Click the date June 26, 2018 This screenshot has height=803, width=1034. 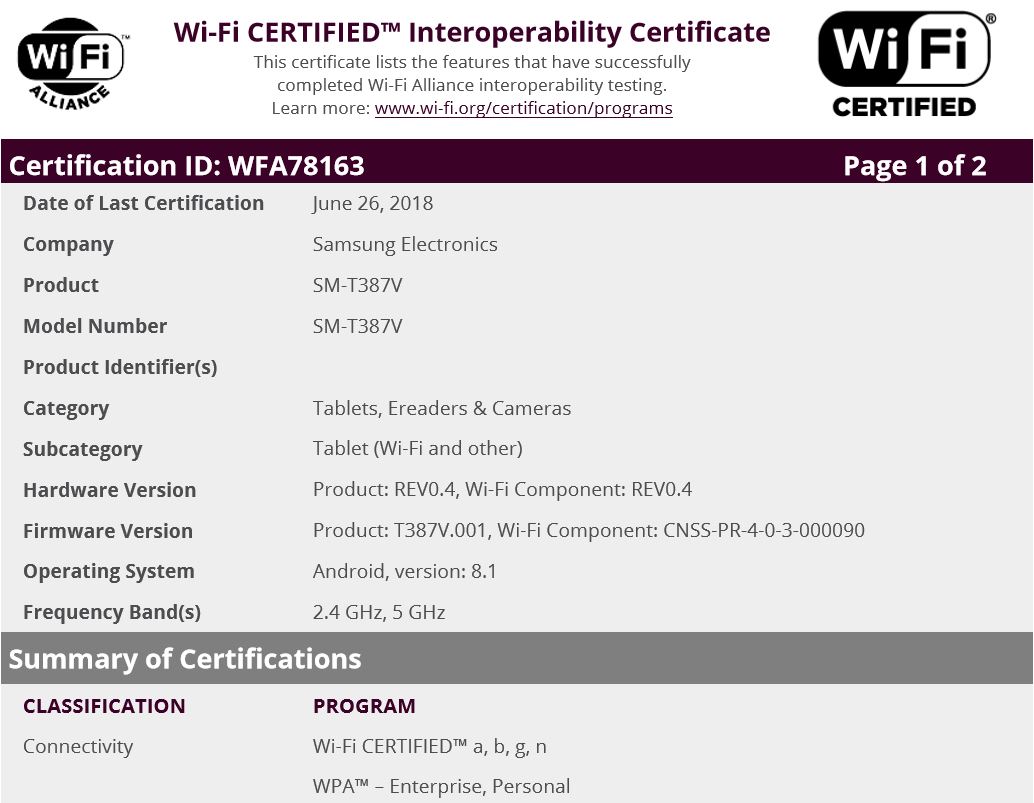[x=373, y=203]
